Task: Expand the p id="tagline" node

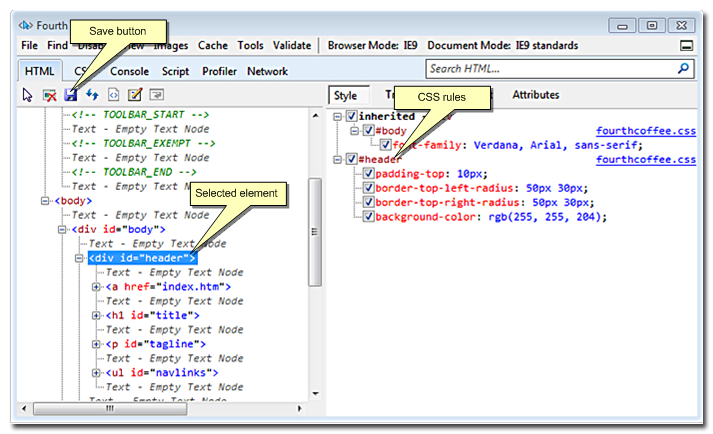Action: tap(96, 344)
